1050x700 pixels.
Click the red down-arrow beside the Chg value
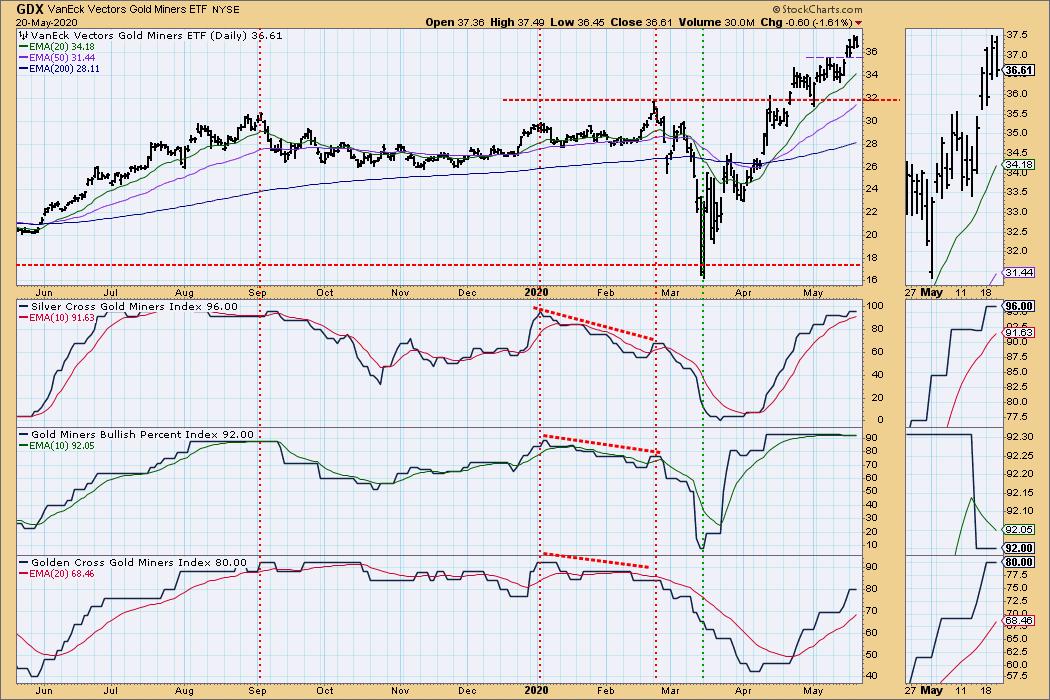point(858,23)
